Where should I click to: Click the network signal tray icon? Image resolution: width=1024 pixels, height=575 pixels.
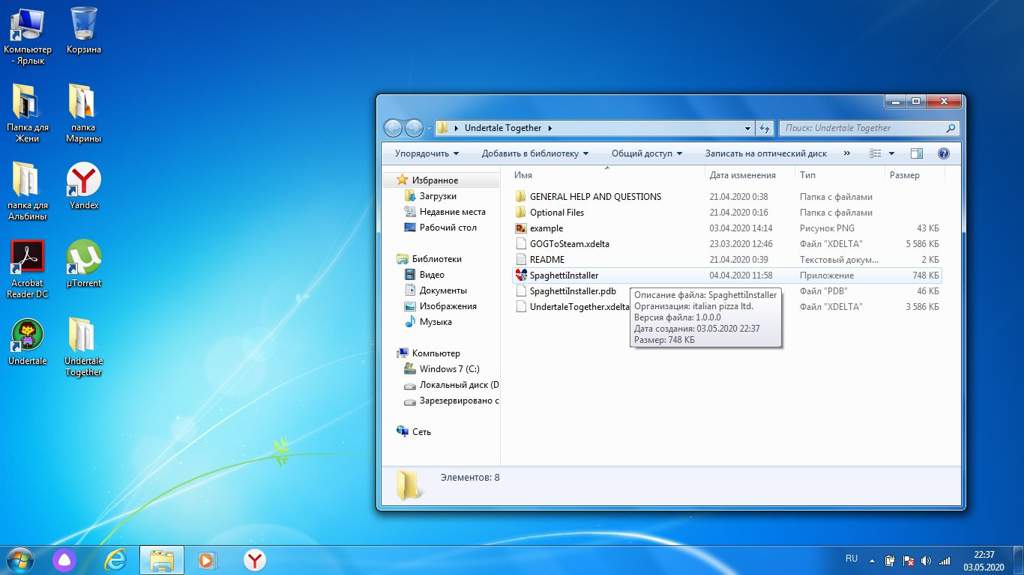pos(945,561)
